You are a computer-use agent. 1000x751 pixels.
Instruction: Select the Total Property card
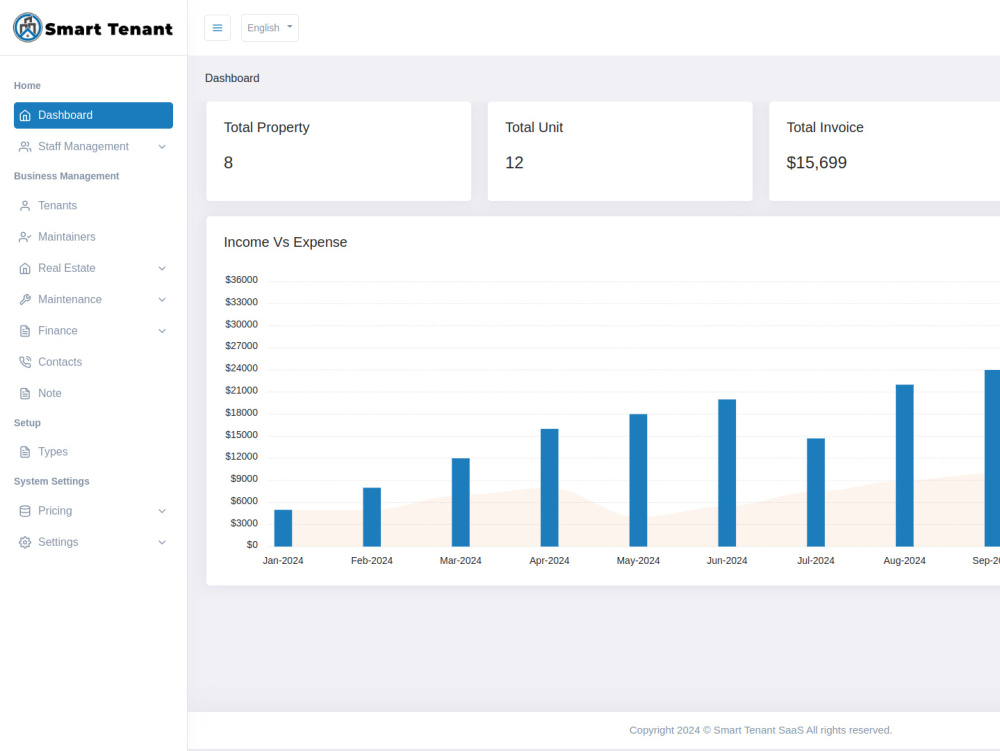[x=339, y=151]
